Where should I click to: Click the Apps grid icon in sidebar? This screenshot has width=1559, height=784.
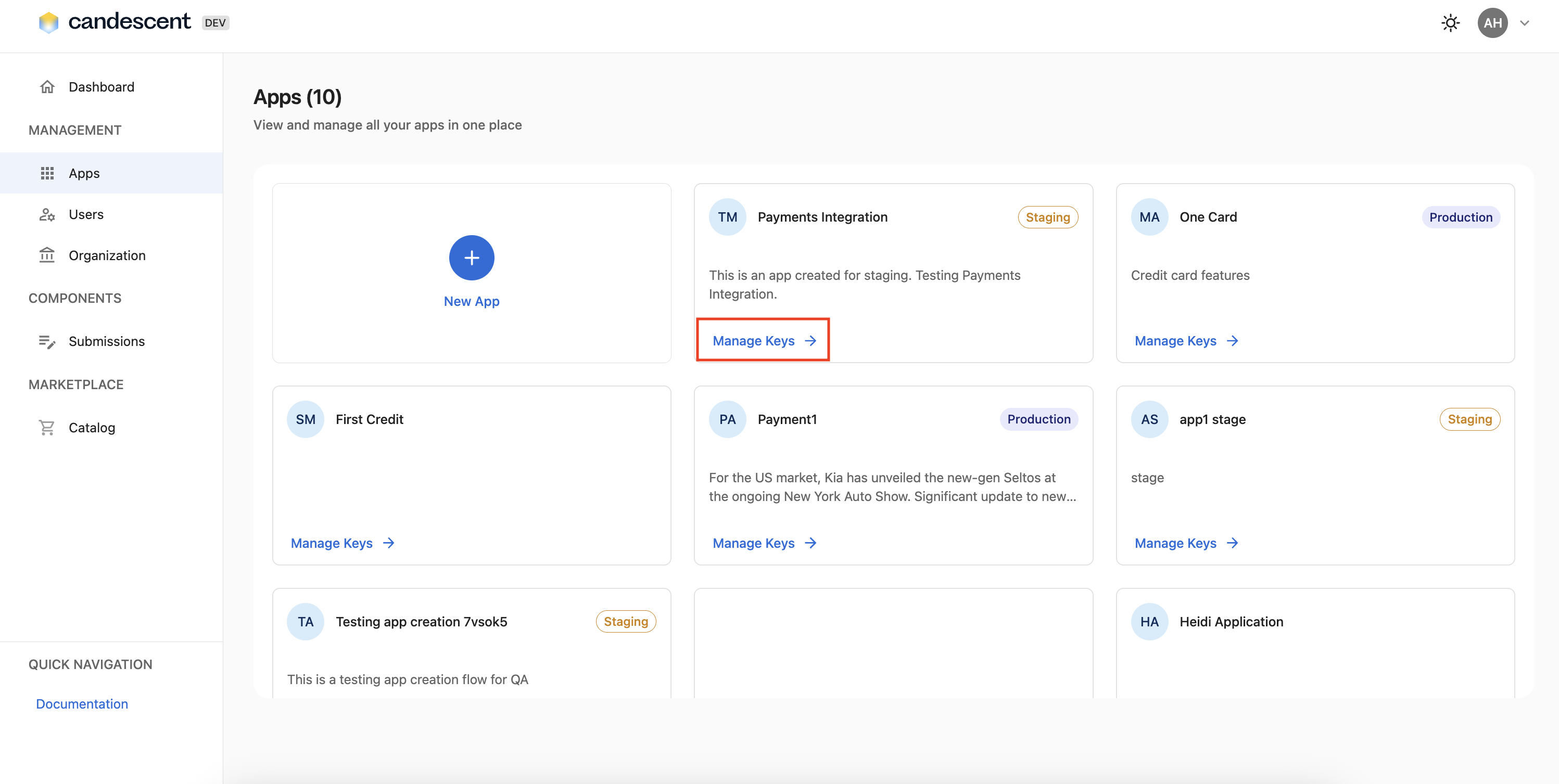(x=47, y=173)
